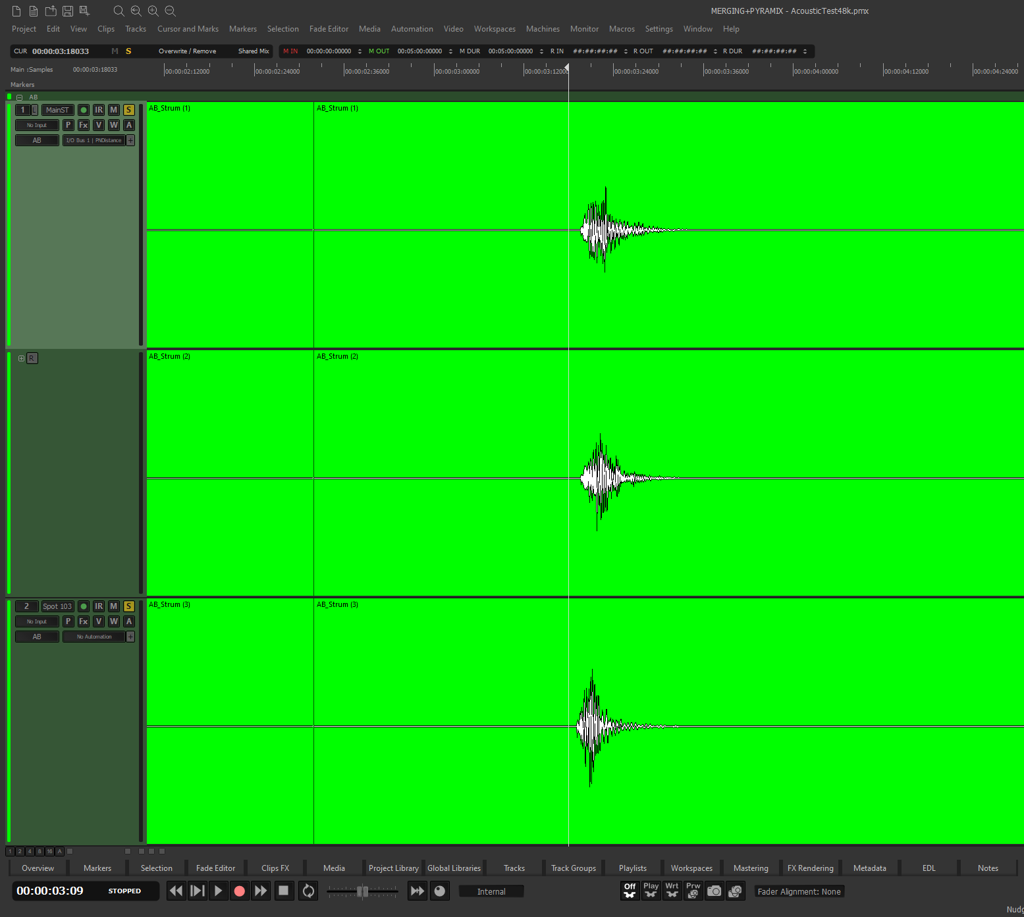Switch to the Project Library tab
The image size is (1024, 917).
click(x=393, y=868)
